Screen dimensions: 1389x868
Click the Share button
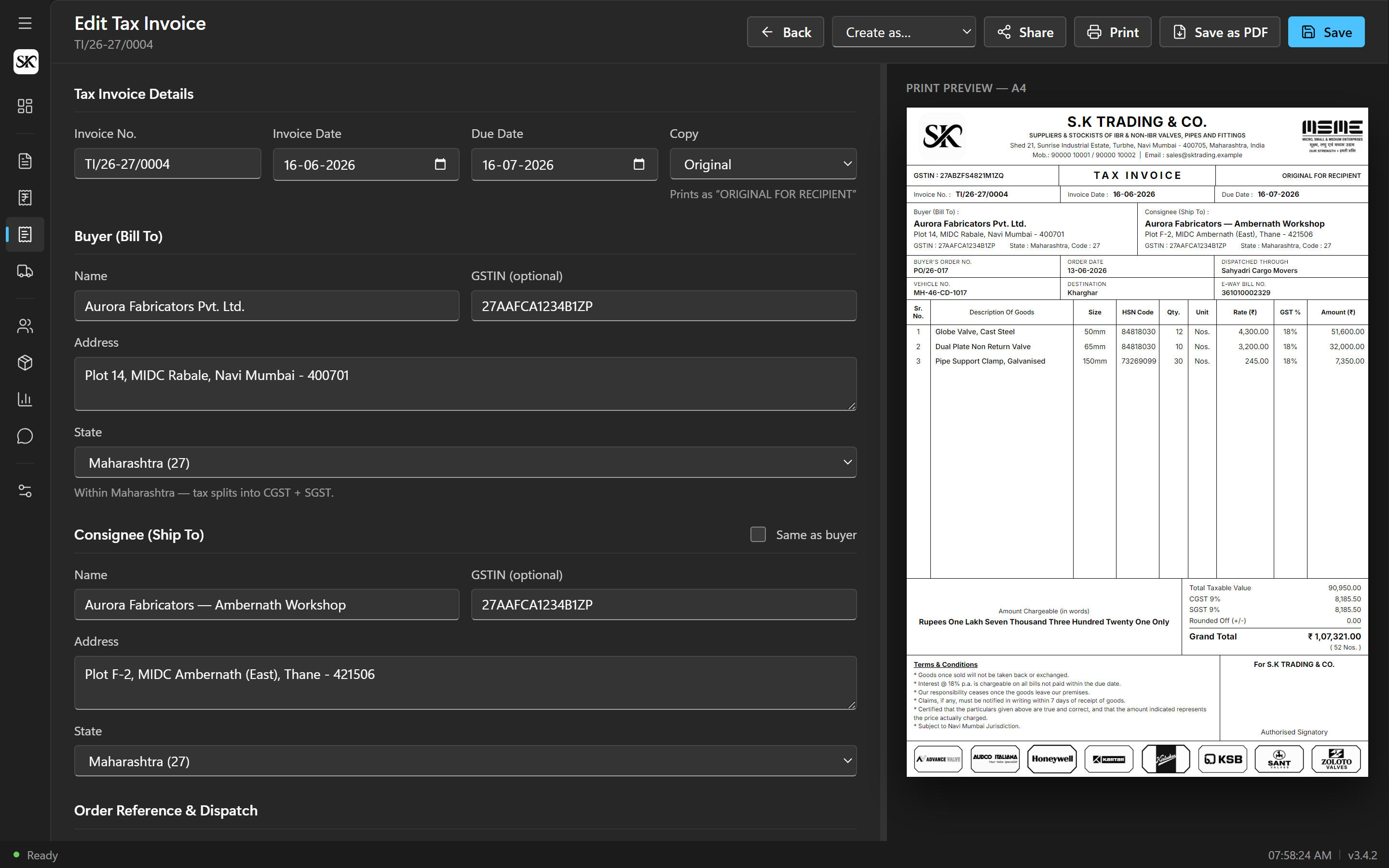1024,32
